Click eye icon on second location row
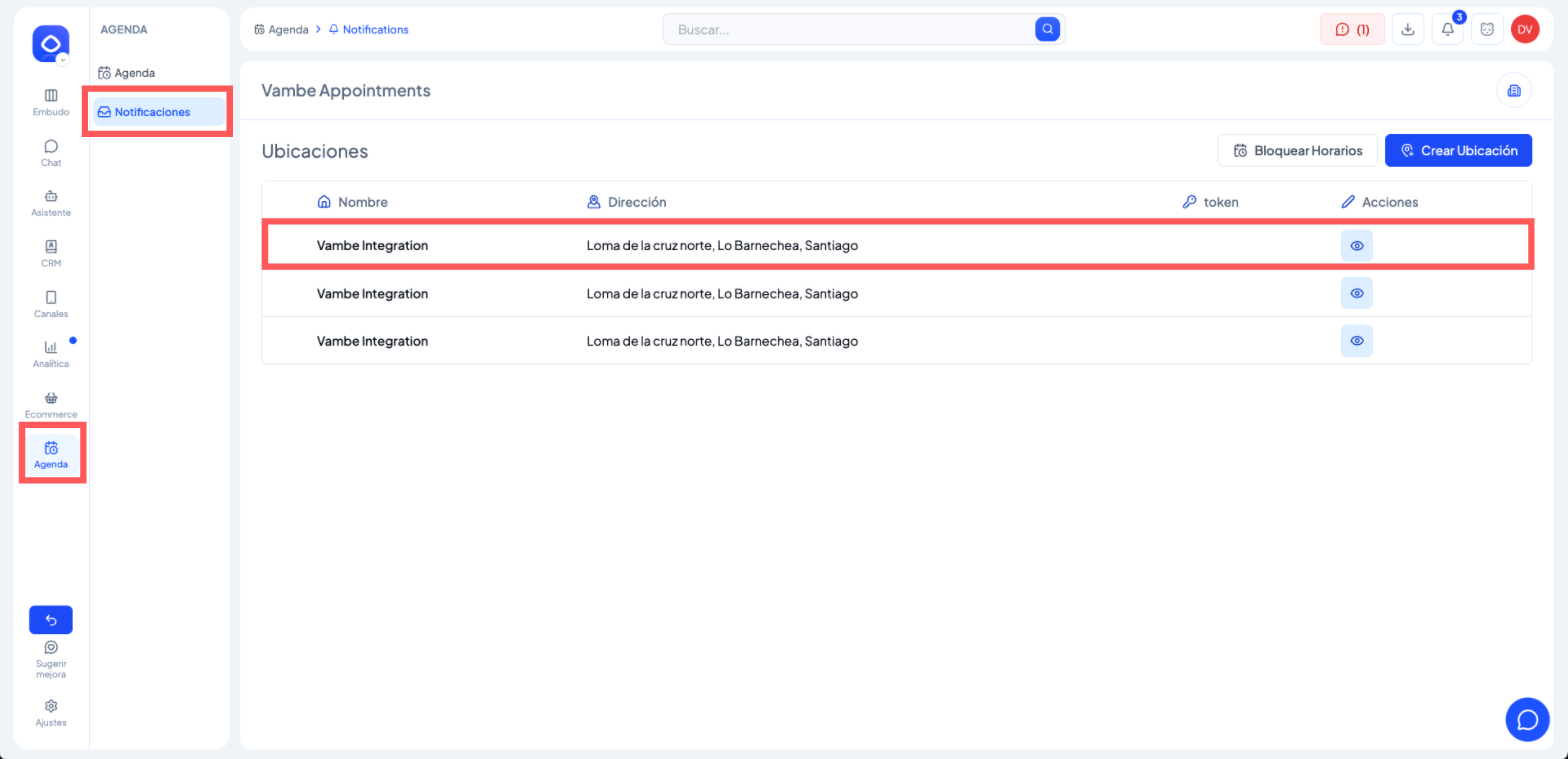This screenshot has height=759, width=1568. [1356, 293]
